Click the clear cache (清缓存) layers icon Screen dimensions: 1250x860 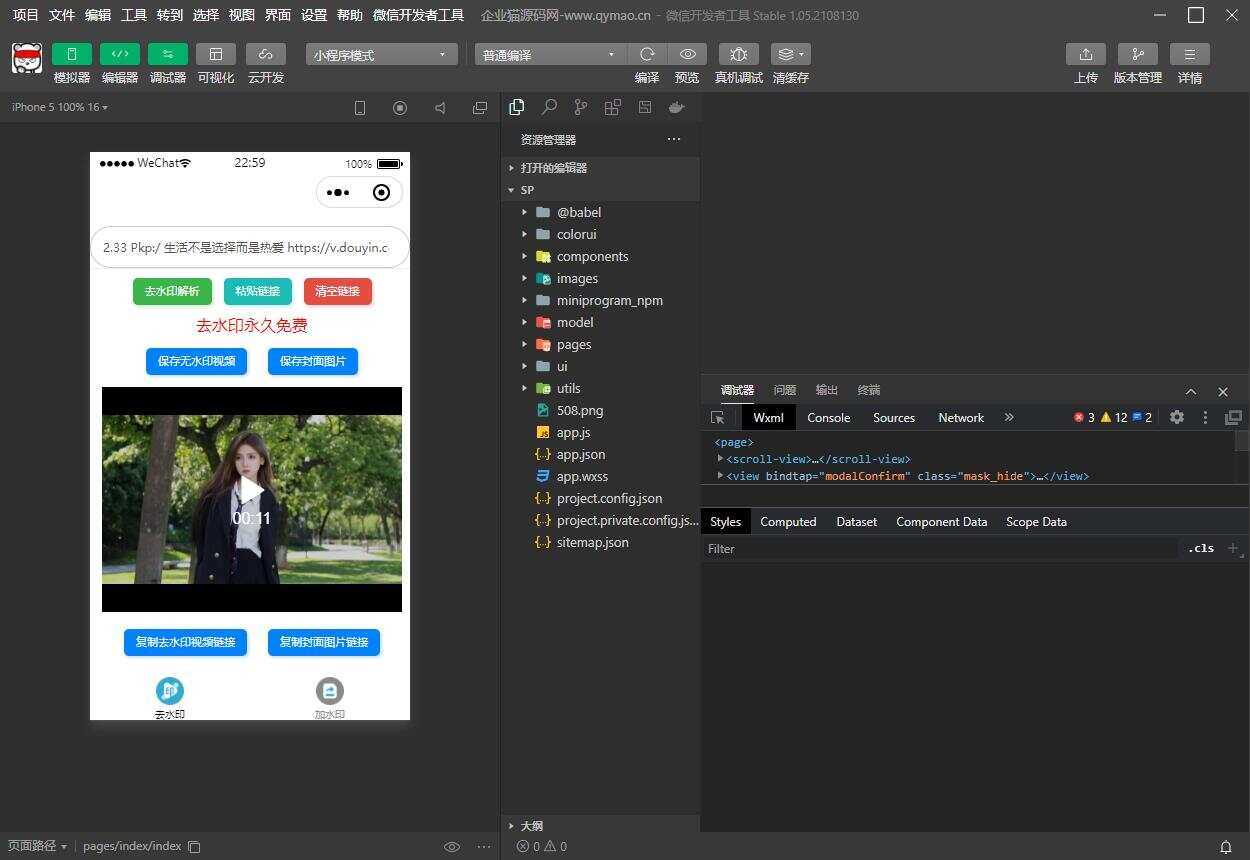click(x=785, y=54)
